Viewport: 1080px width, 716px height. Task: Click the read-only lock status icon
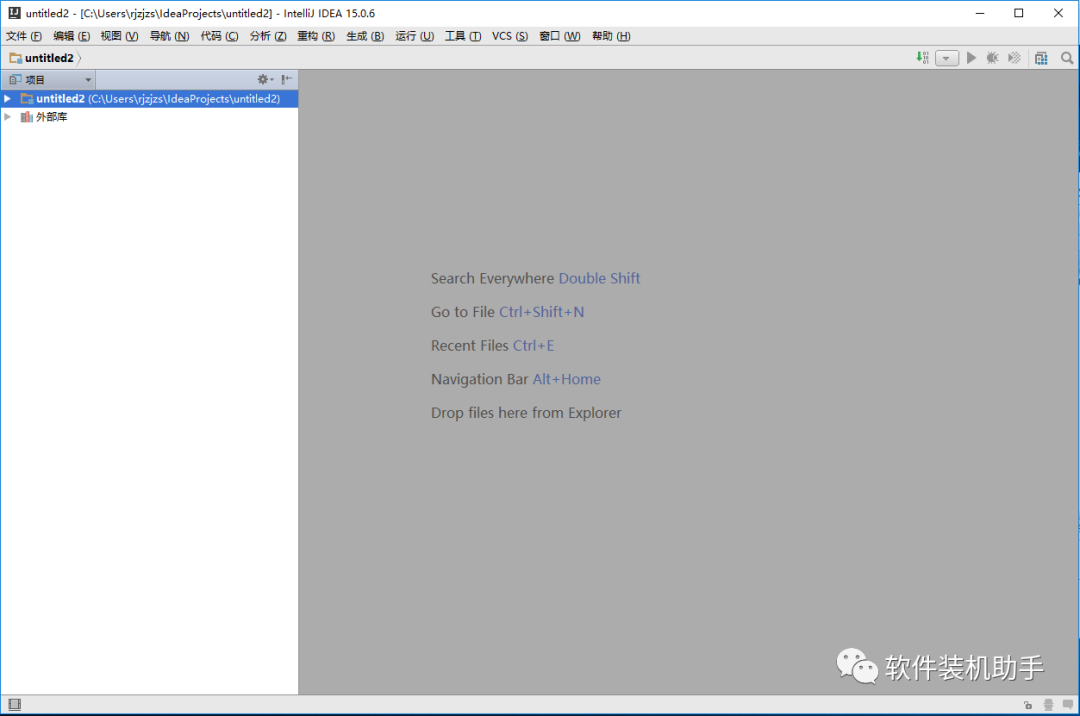coord(1028,705)
